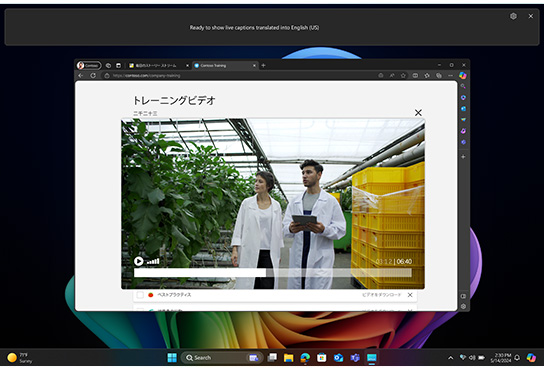Viewport: 544px width, 370px height.
Task: Open notifications bell in system tray
Action: click(517, 358)
